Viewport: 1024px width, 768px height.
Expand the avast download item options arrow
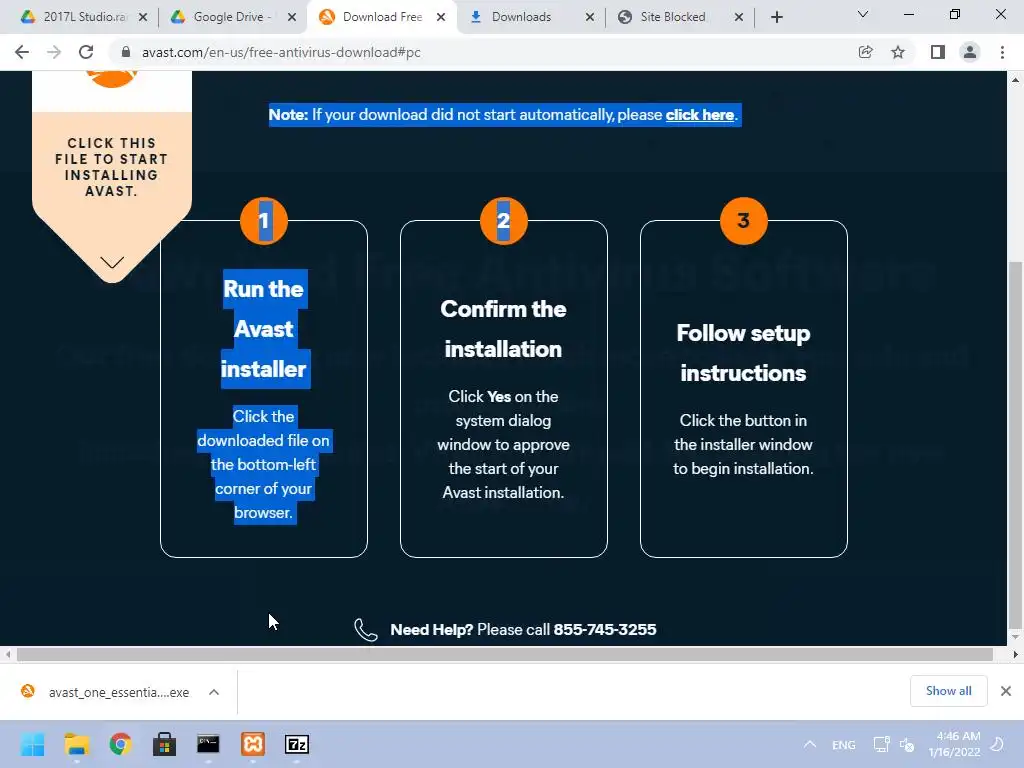[214, 692]
